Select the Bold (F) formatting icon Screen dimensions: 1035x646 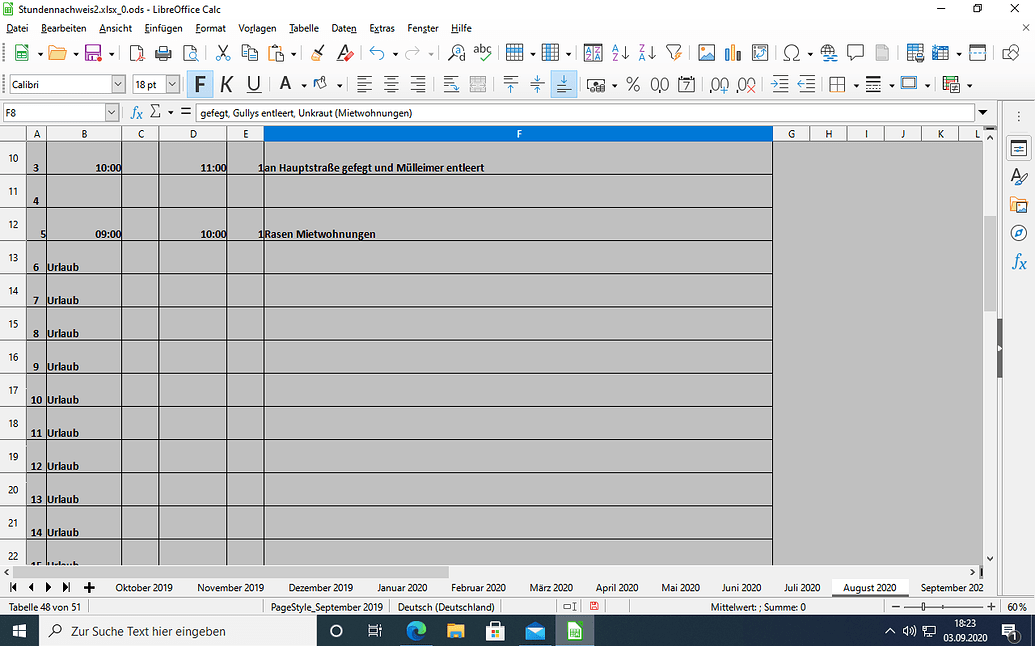click(x=199, y=84)
